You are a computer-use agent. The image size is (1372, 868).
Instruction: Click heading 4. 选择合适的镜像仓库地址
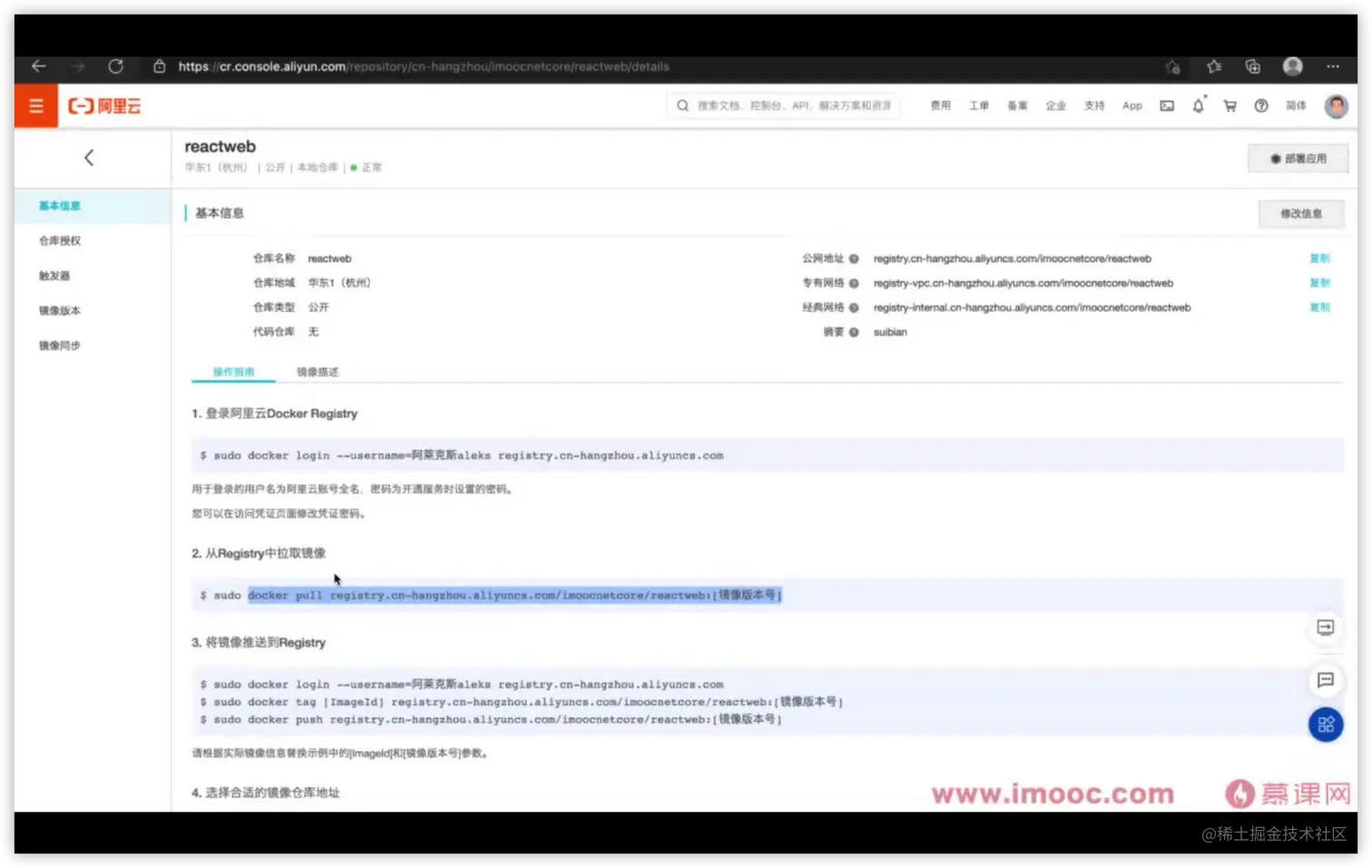(266, 793)
